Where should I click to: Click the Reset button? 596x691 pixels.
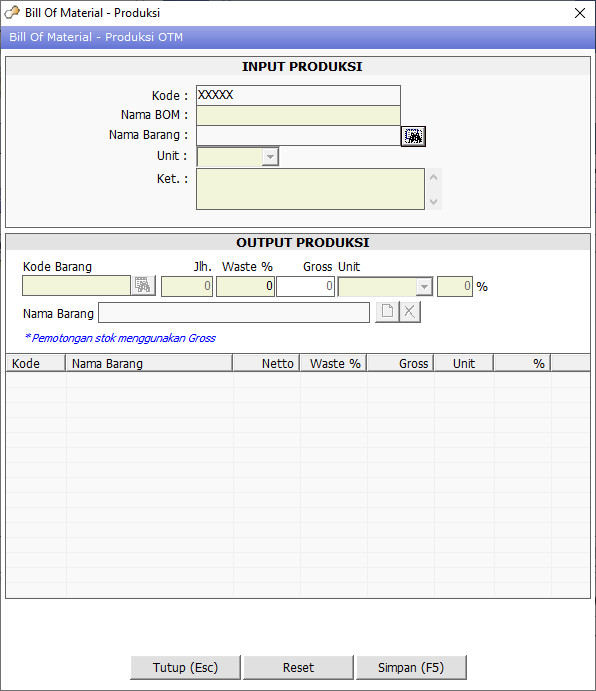point(298,668)
